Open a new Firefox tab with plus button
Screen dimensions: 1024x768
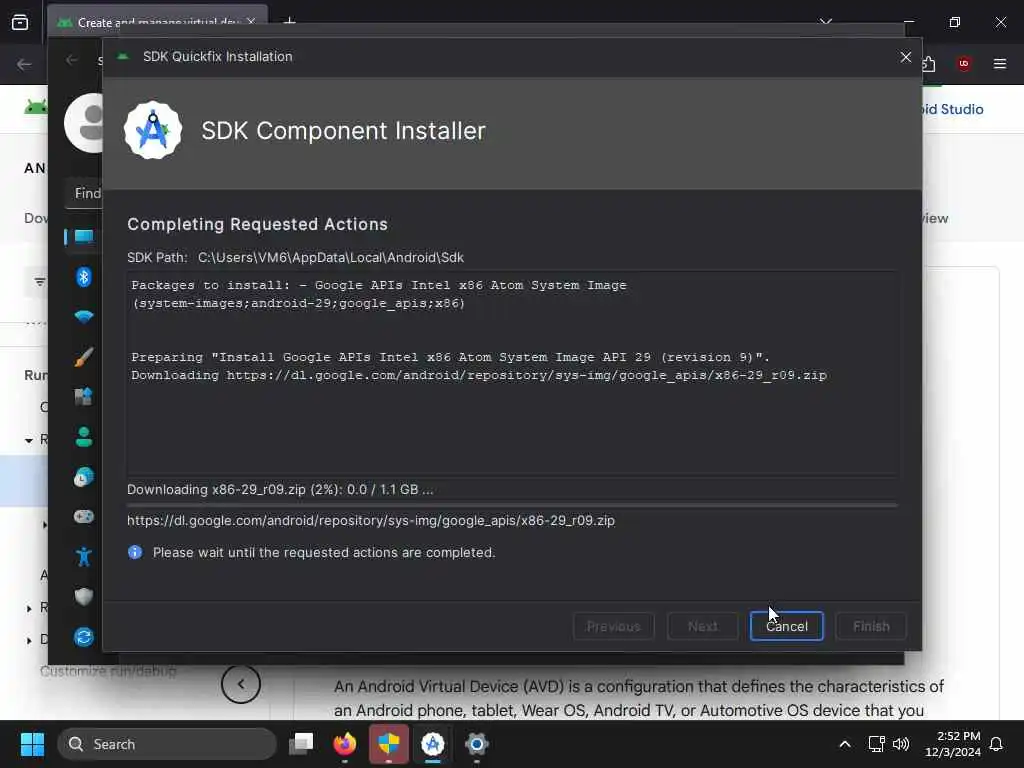click(289, 22)
